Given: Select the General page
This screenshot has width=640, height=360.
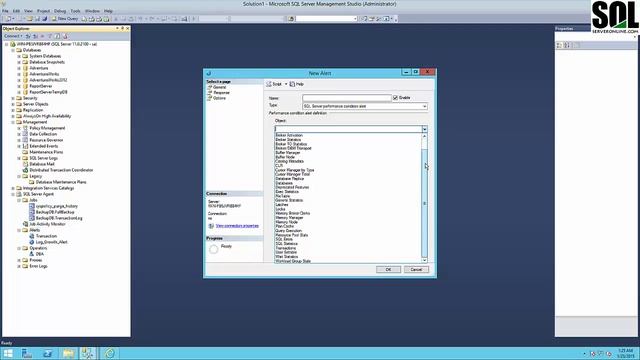Looking at the screenshot, I should 219,87.
